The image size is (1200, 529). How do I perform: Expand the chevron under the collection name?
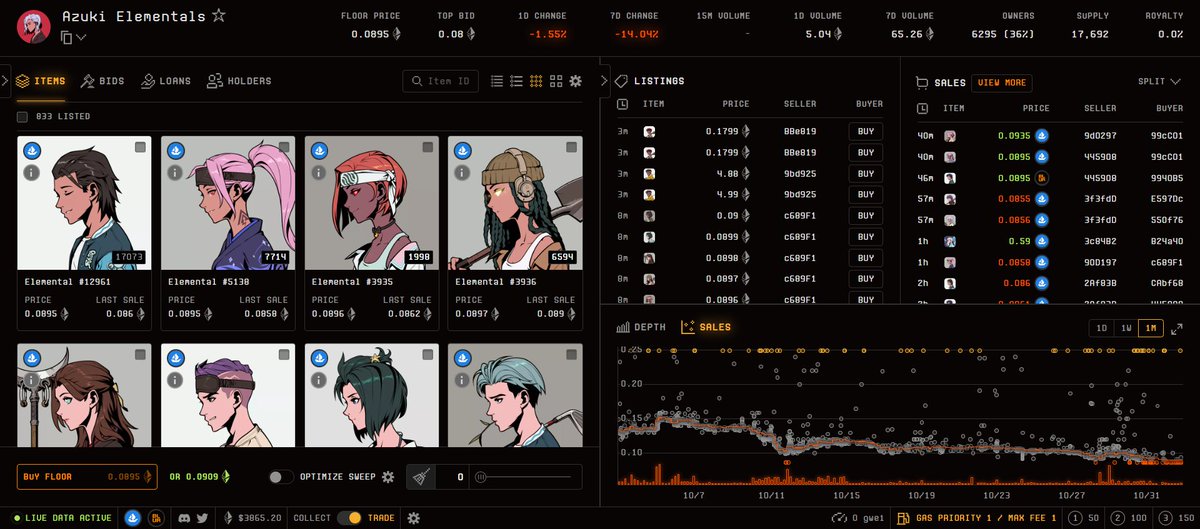[x=81, y=37]
